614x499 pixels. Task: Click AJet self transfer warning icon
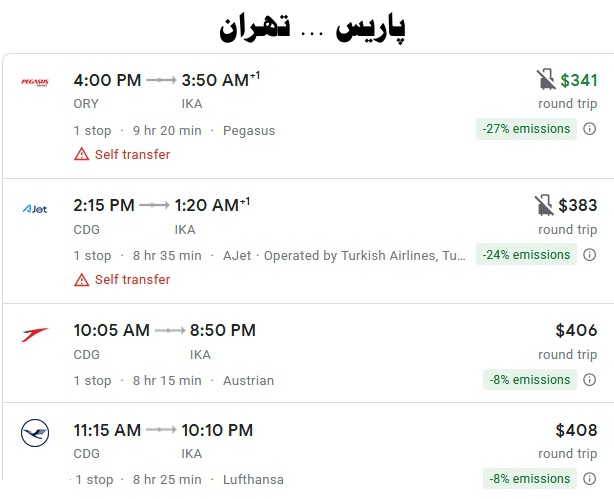(x=81, y=279)
